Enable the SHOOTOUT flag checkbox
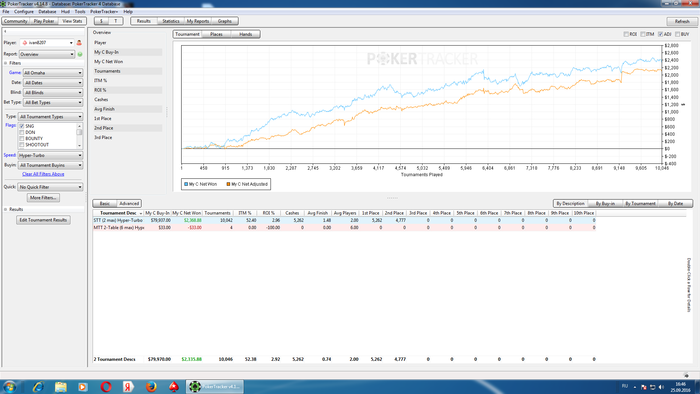 21,145
